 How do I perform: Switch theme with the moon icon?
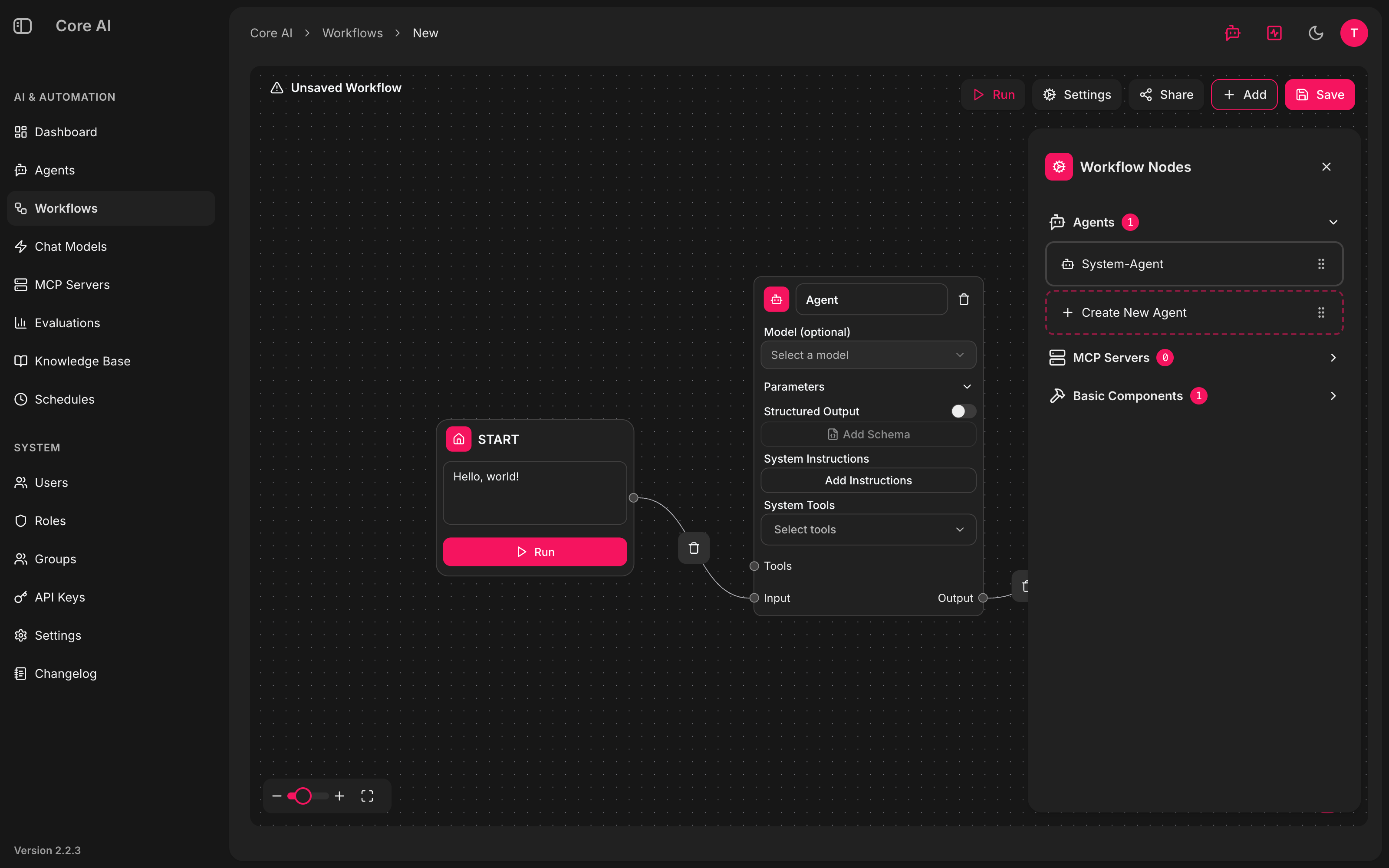click(1316, 33)
